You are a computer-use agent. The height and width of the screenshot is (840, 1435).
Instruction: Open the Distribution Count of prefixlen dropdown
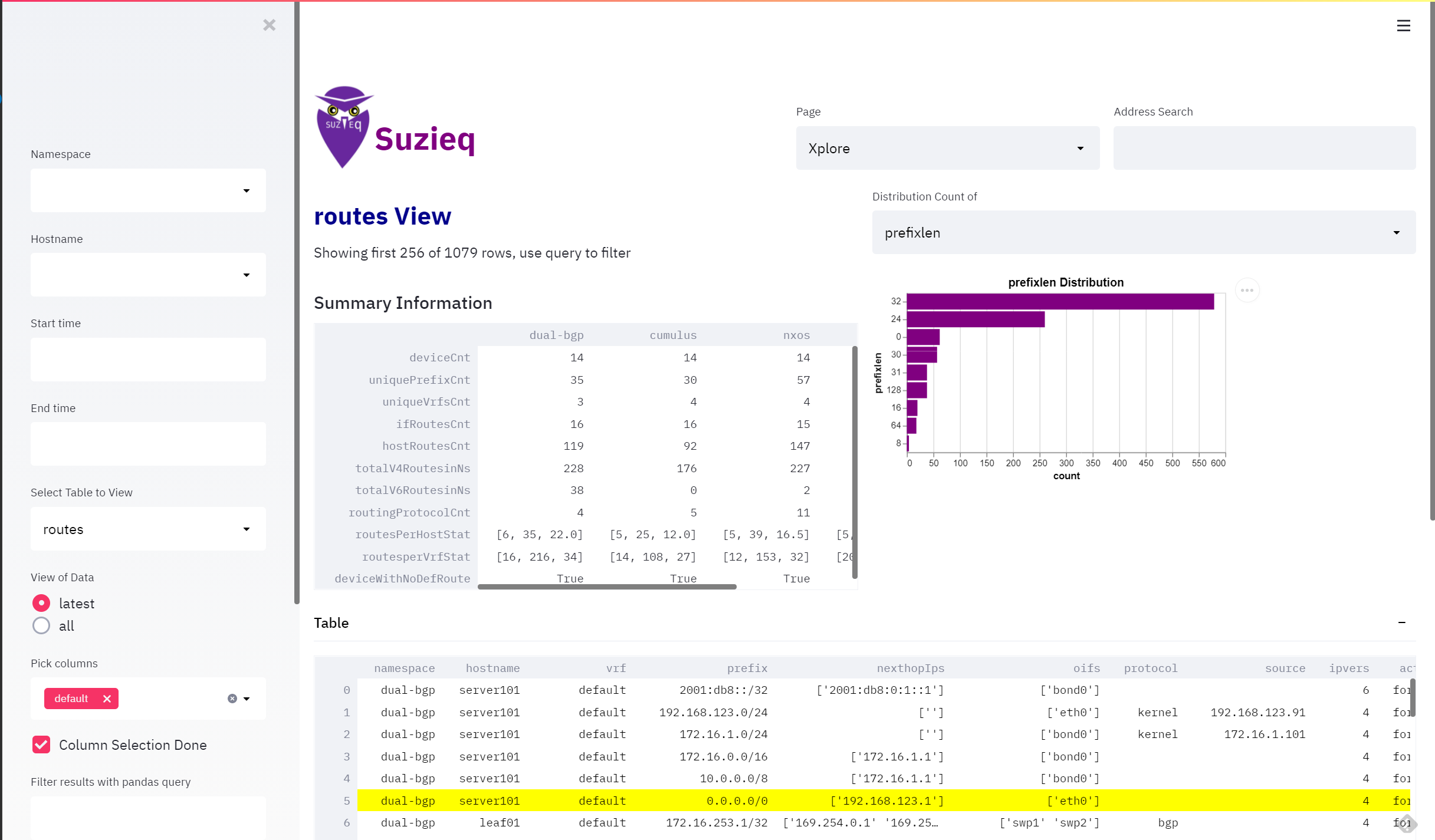(1144, 232)
